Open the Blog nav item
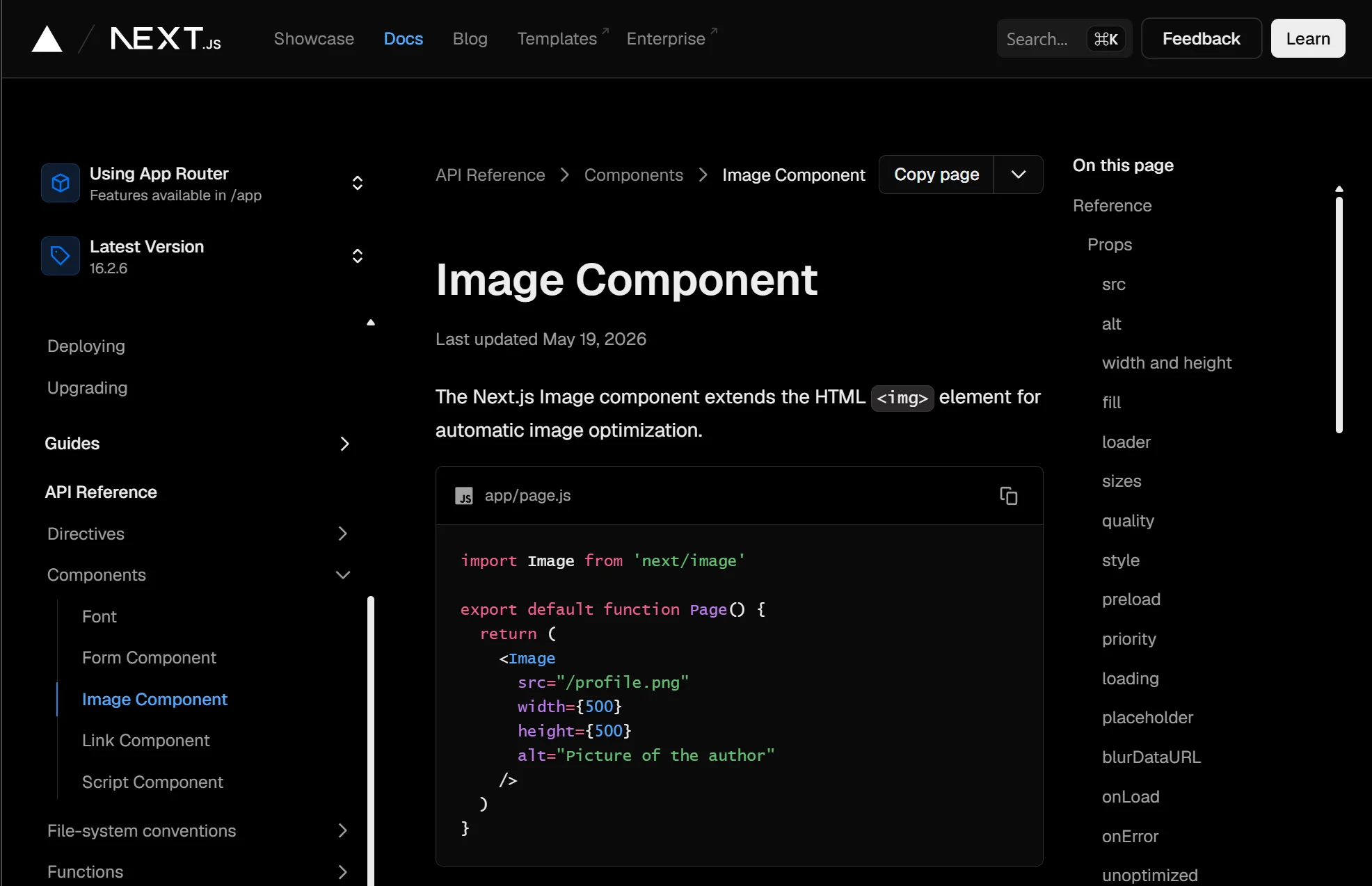The height and width of the screenshot is (886, 1372). [470, 39]
